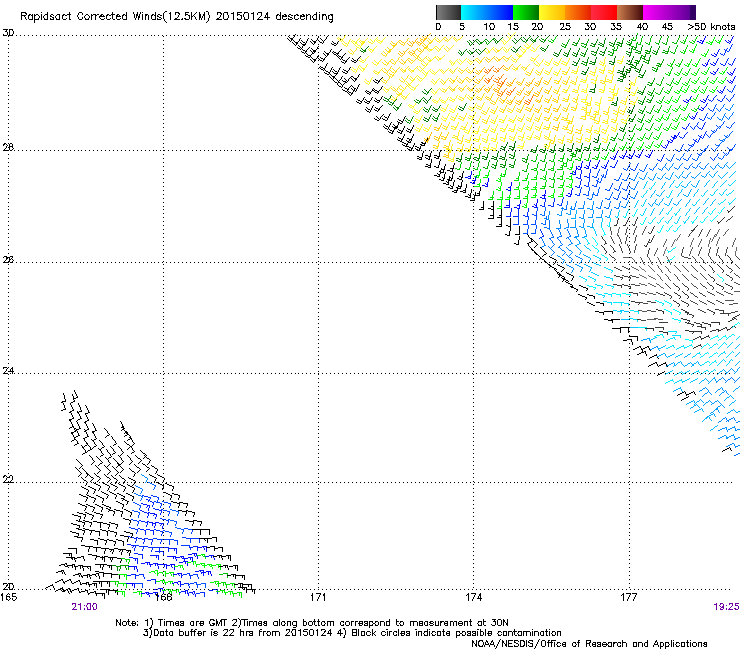This screenshot has width=740, height=650.
Task: Click the 'Note: 1) Times are GMT' line
Action: pos(311,623)
